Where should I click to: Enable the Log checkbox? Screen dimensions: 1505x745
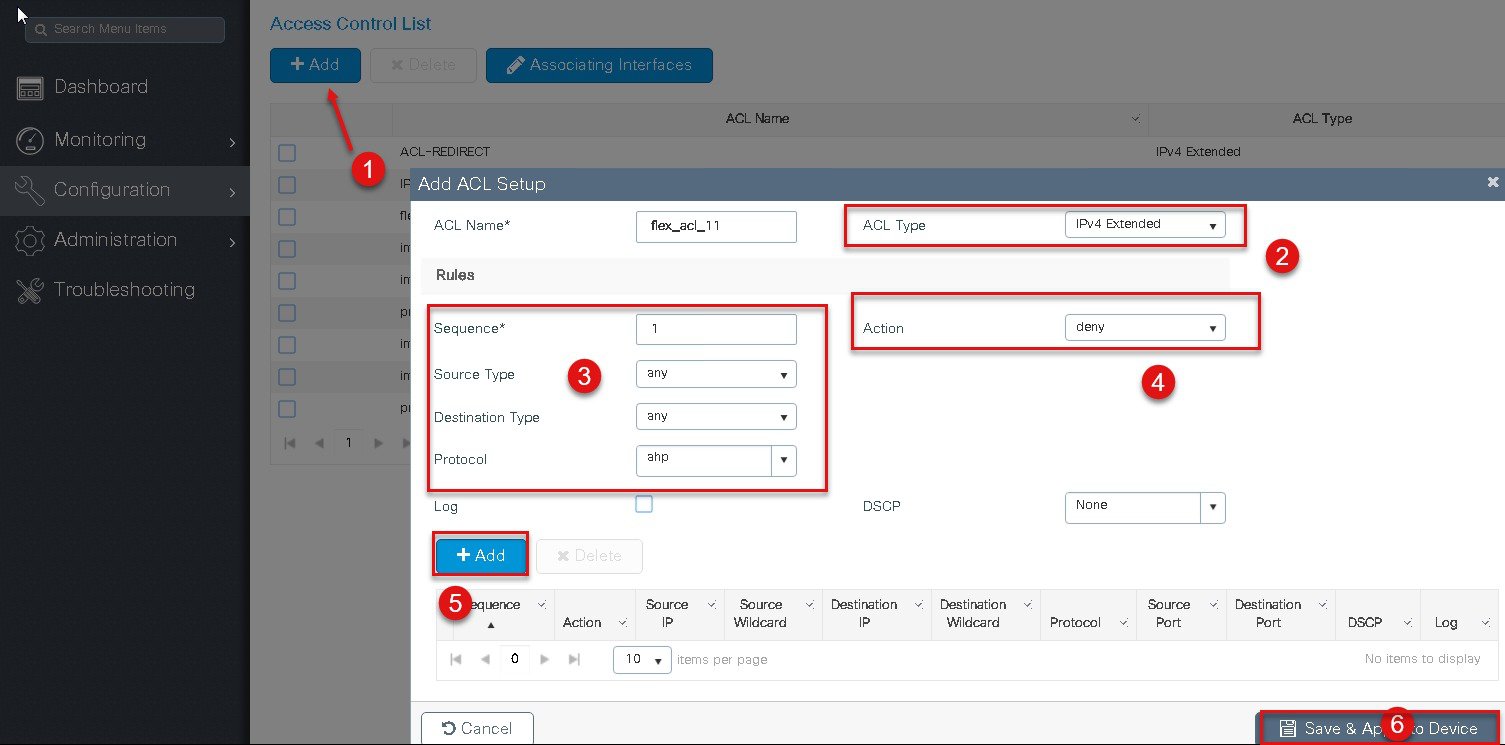tap(644, 504)
